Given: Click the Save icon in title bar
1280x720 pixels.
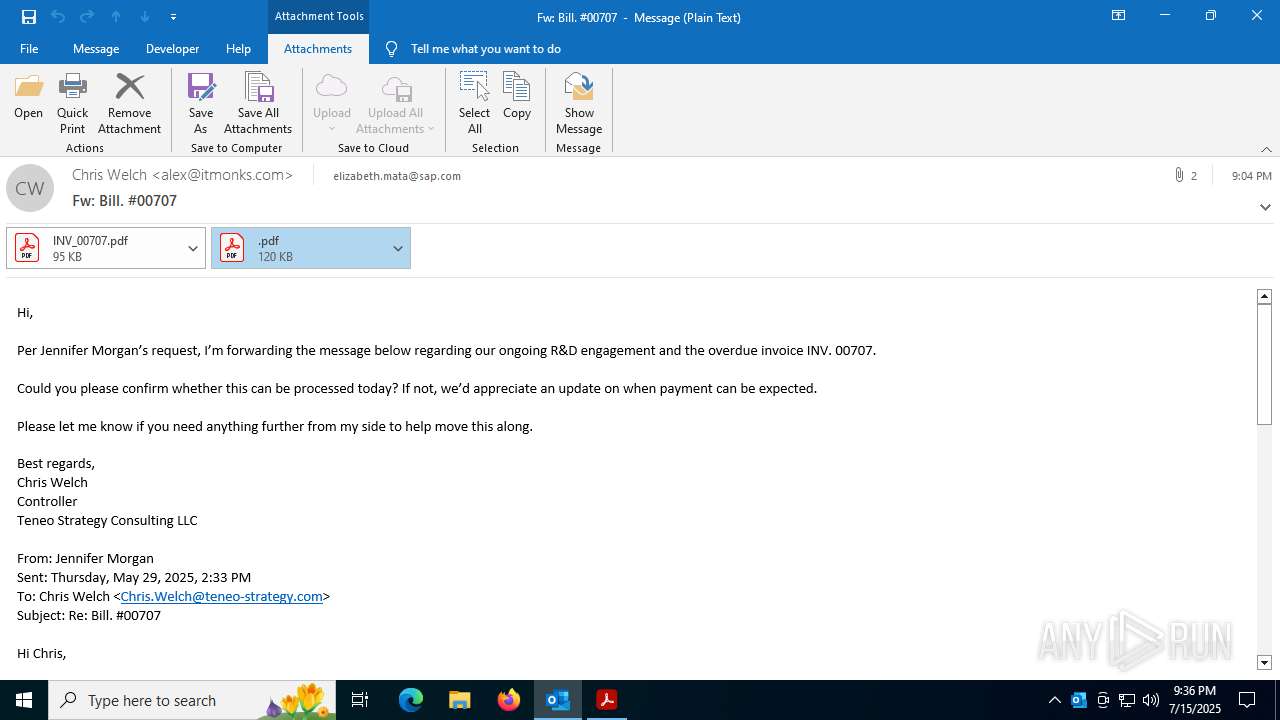Looking at the screenshot, I should point(29,16).
